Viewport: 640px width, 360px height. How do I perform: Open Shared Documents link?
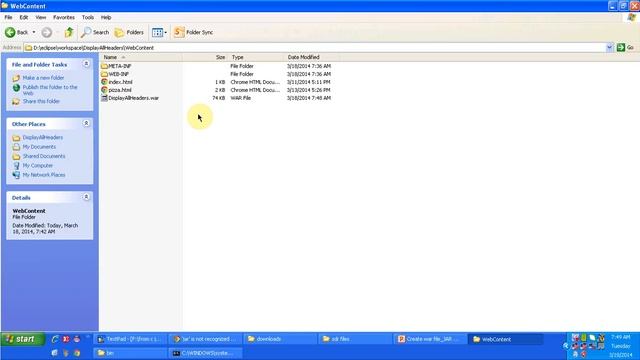pyautogui.click(x=44, y=156)
